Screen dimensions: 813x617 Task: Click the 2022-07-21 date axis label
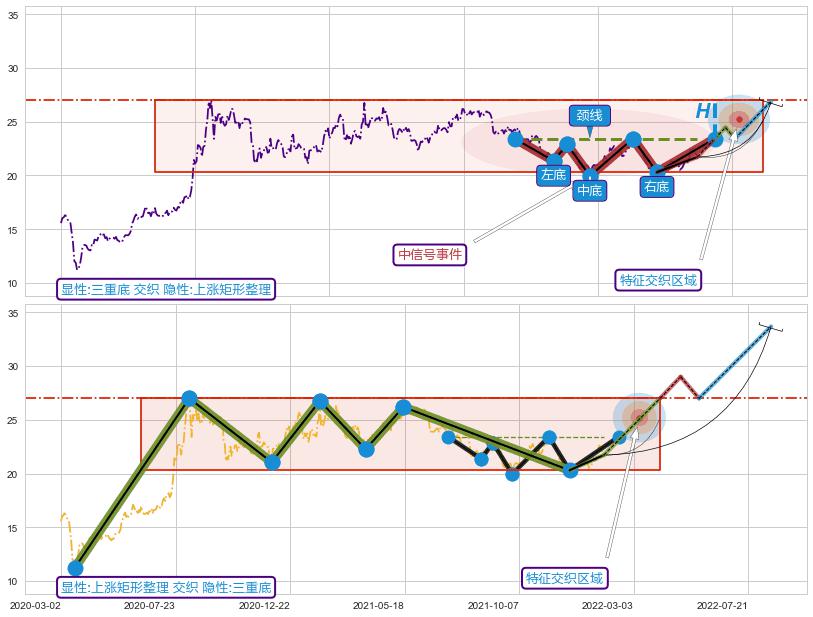721,605
